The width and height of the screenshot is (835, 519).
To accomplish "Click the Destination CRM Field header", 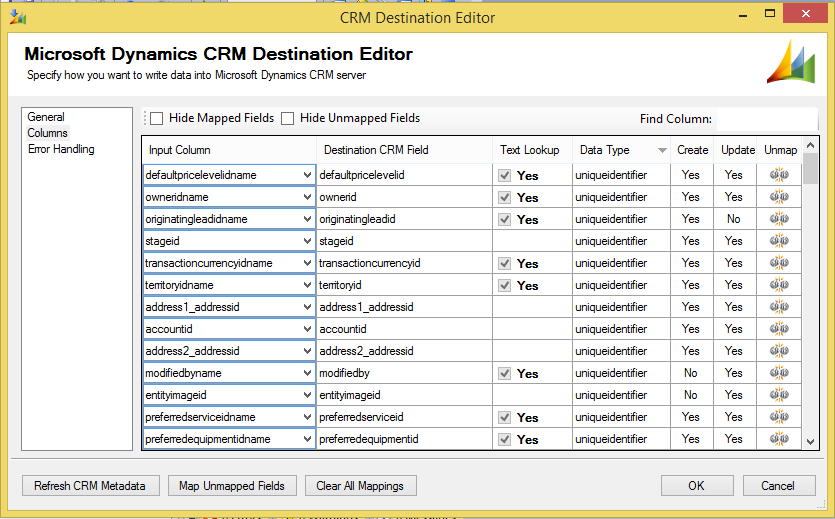I will [405, 150].
